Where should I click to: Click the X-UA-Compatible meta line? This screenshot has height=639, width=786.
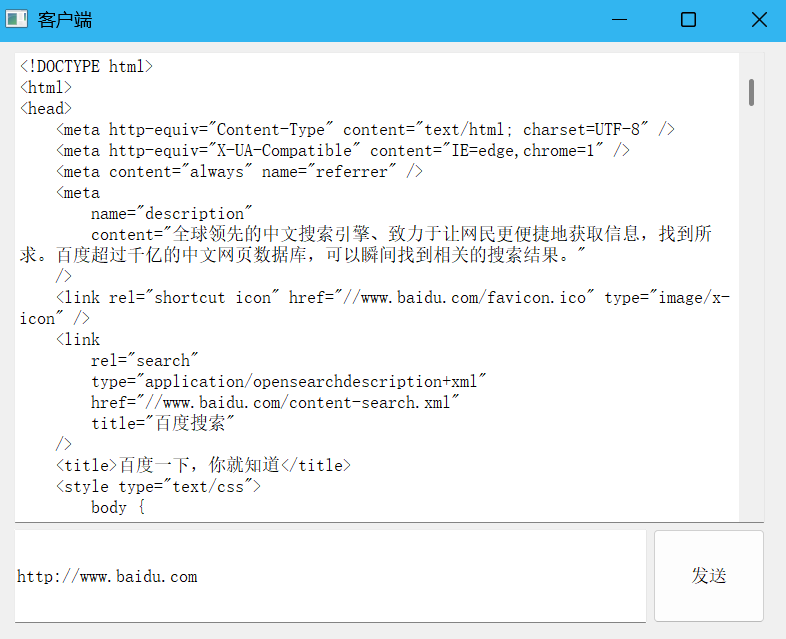(x=343, y=150)
